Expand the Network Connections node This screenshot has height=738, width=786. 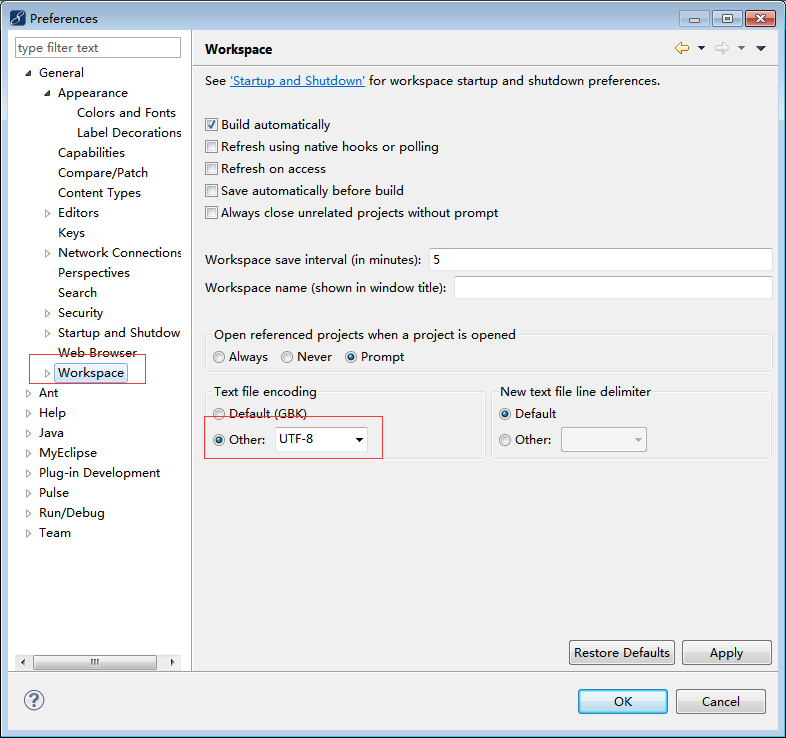pyautogui.click(x=47, y=253)
